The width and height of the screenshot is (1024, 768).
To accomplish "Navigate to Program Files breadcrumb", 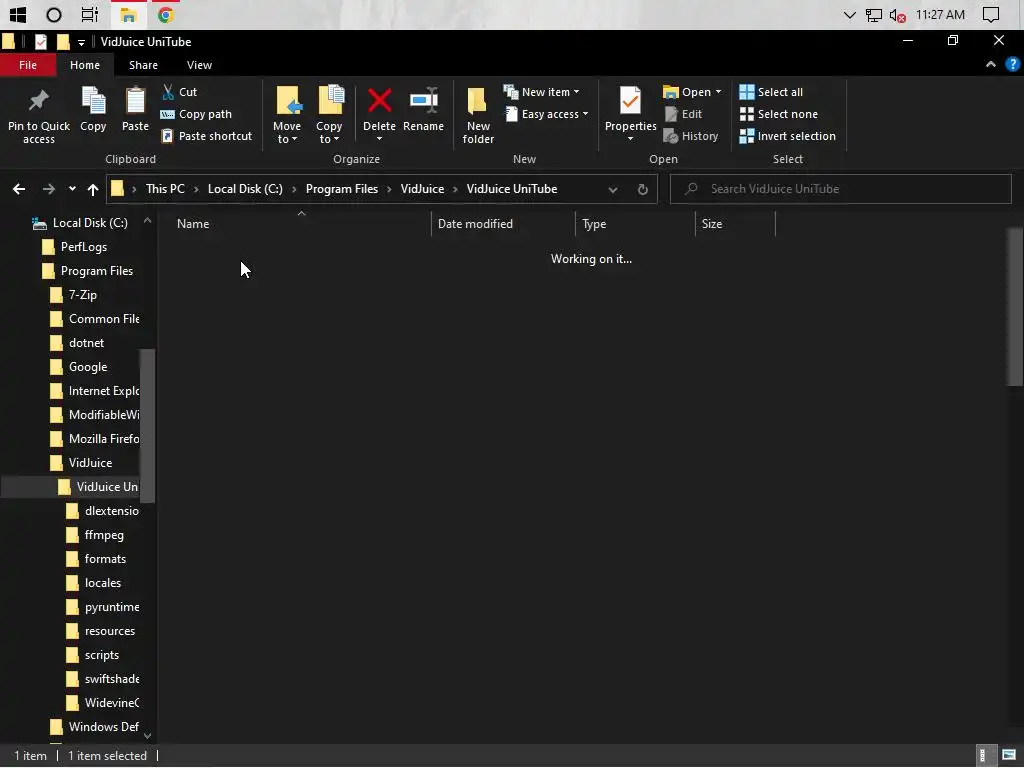I will click(342, 189).
